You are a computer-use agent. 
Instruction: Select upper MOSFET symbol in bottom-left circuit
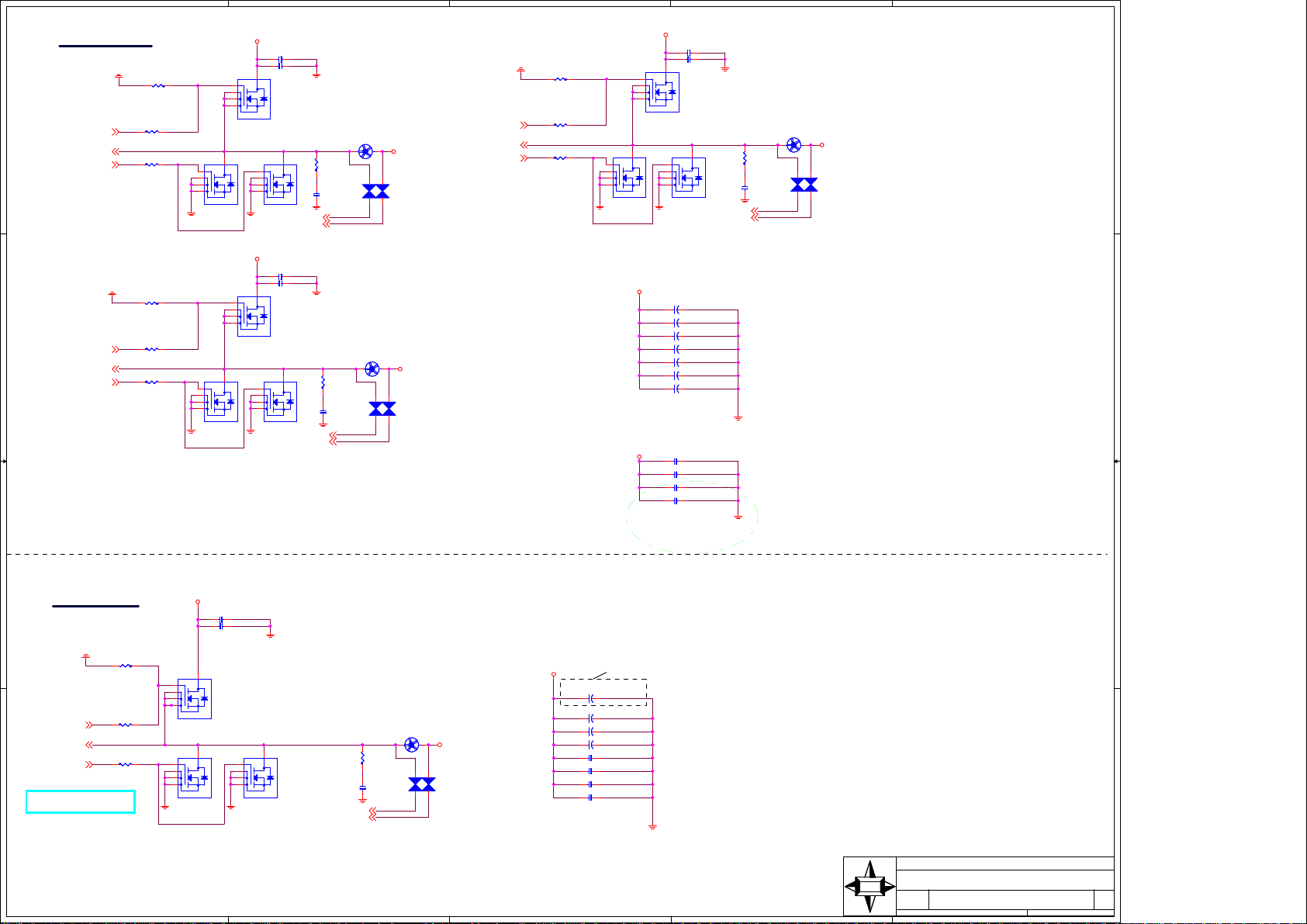(x=195, y=699)
